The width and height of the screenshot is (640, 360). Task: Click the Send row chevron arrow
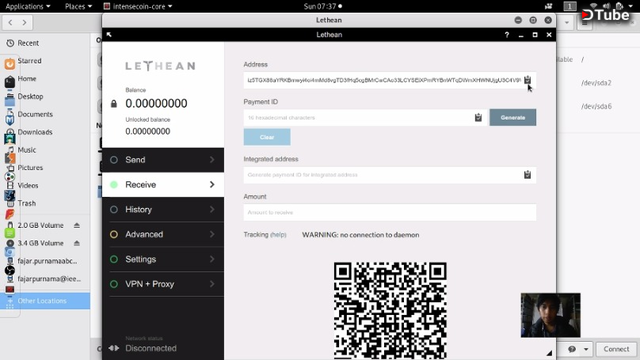[x=212, y=160]
